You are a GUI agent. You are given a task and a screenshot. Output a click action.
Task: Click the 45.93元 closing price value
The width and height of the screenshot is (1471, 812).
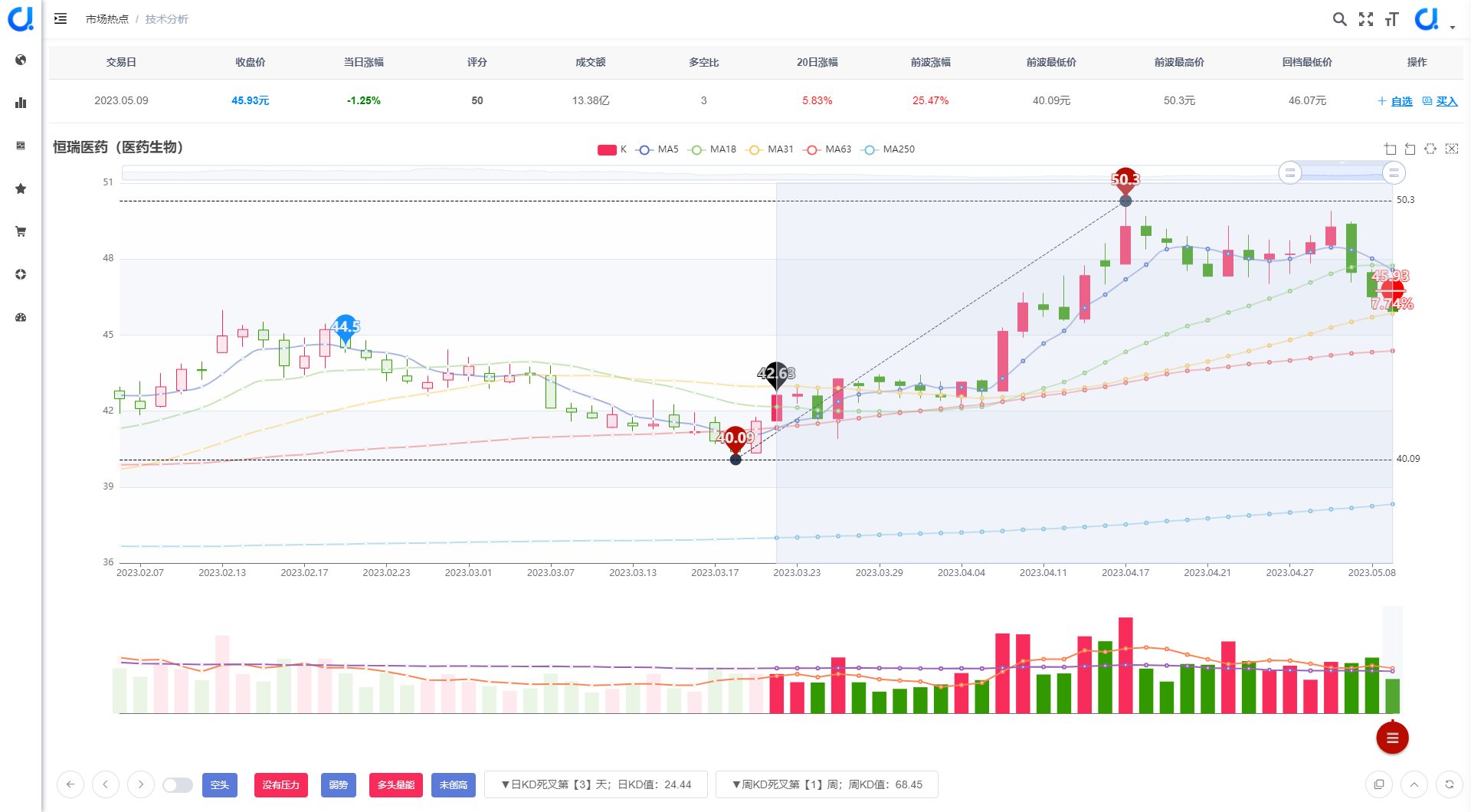point(251,100)
